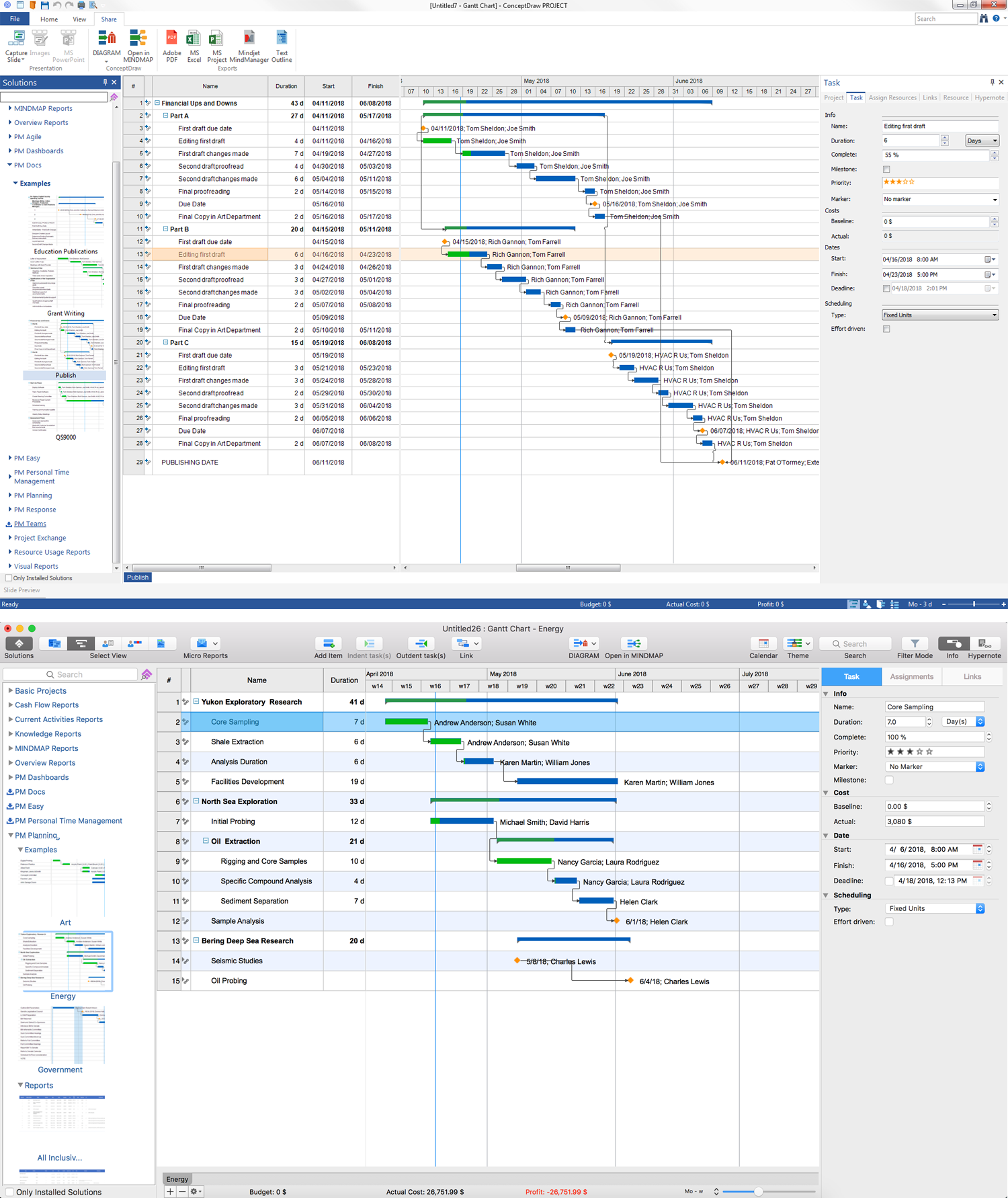The height and width of the screenshot is (1202, 1008).
Task: Click Open in MINDMAP ribbon icon
Action: (138, 46)
